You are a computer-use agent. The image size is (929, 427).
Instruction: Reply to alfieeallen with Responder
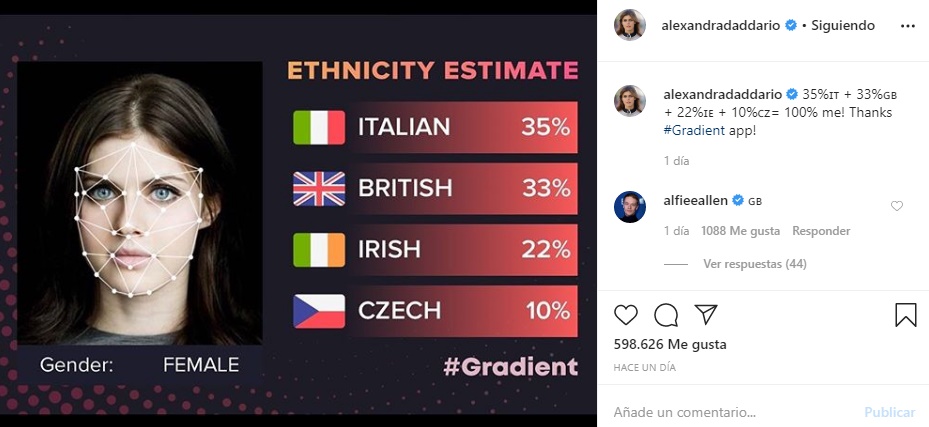(x=821, y=231)
